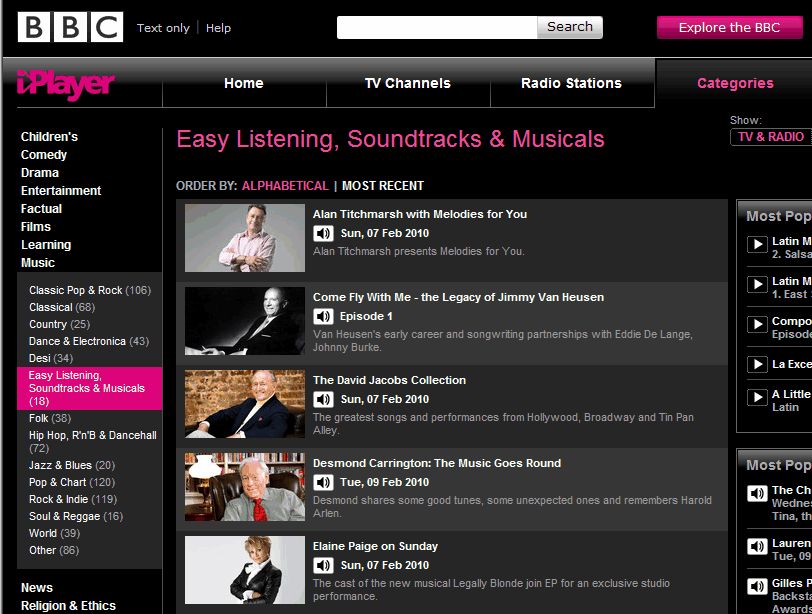Open the Categories tab
812x614 pixels.
[735, 83]
